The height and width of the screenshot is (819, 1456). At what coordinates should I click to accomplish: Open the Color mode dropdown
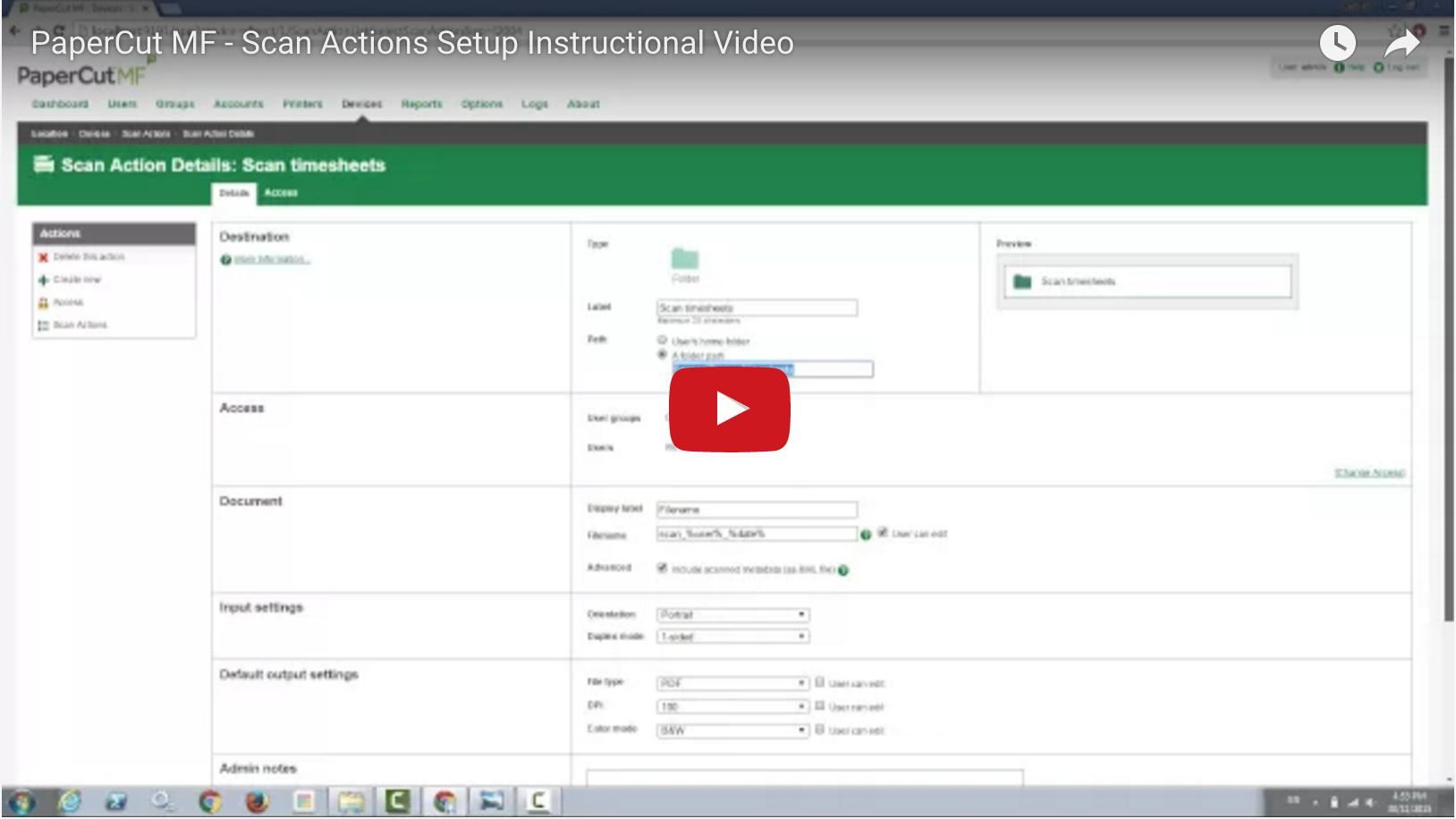(733, 730)
